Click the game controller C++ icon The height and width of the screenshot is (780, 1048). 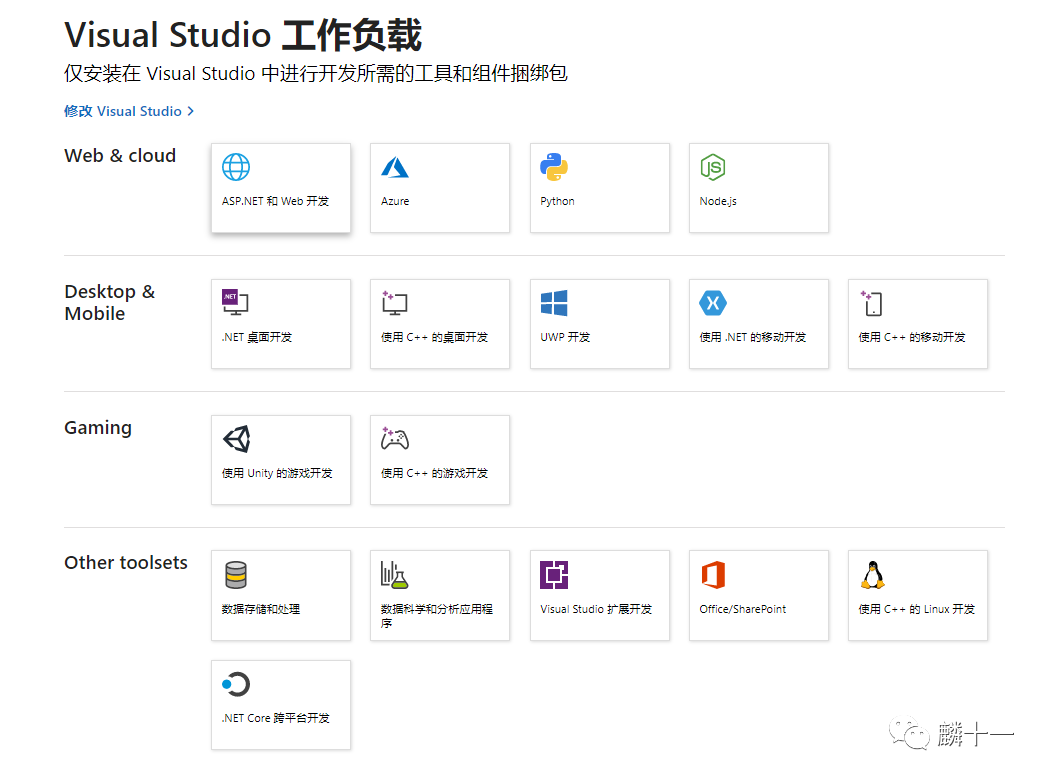(394, 438)
